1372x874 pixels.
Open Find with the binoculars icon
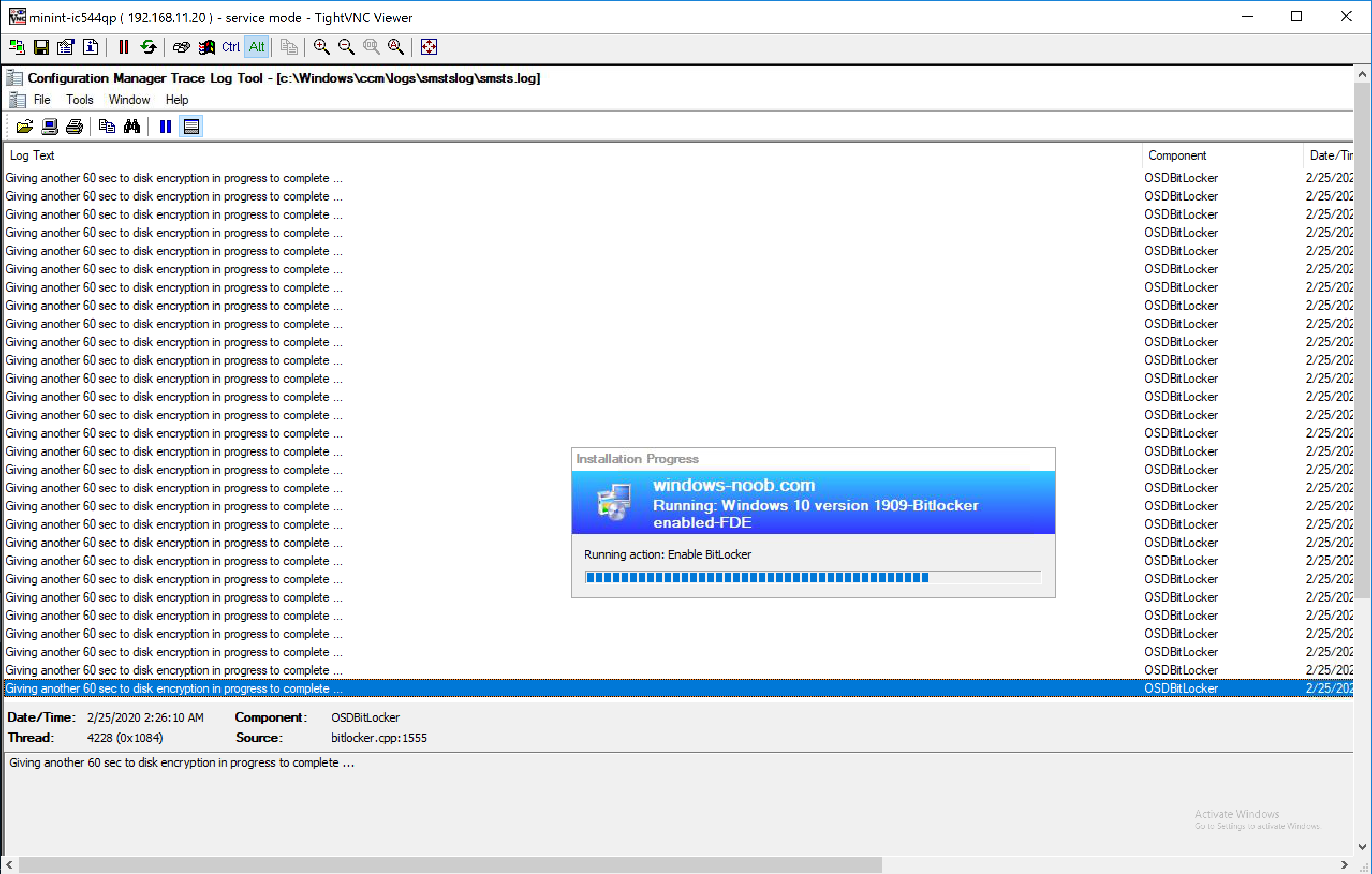[131, 127]
